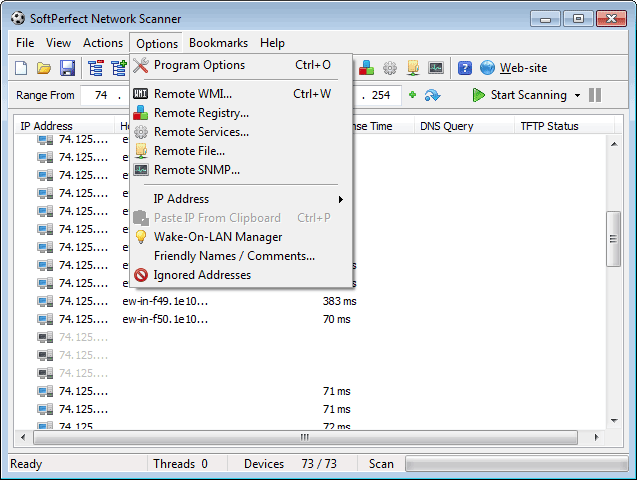Click the vertical scrollbar up arrow

click(614, 144)
